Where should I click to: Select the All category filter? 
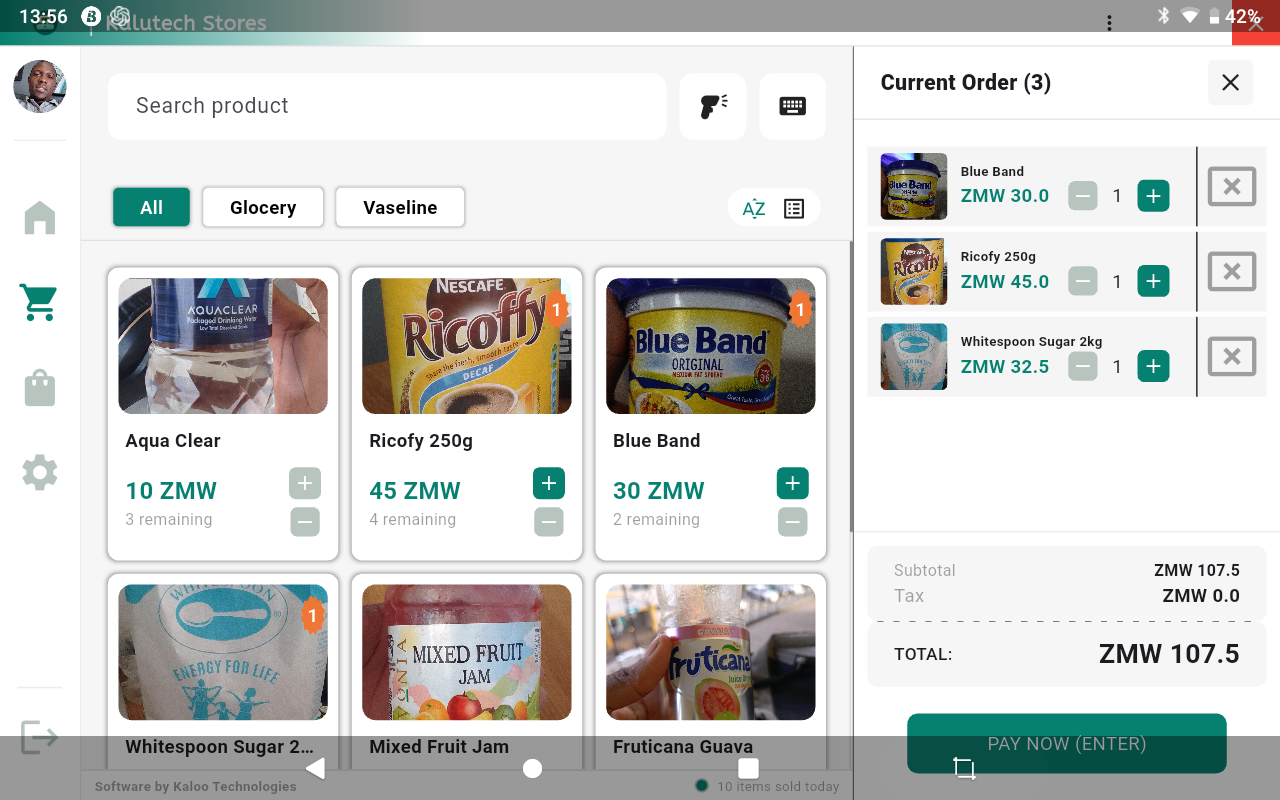[151, 207]
